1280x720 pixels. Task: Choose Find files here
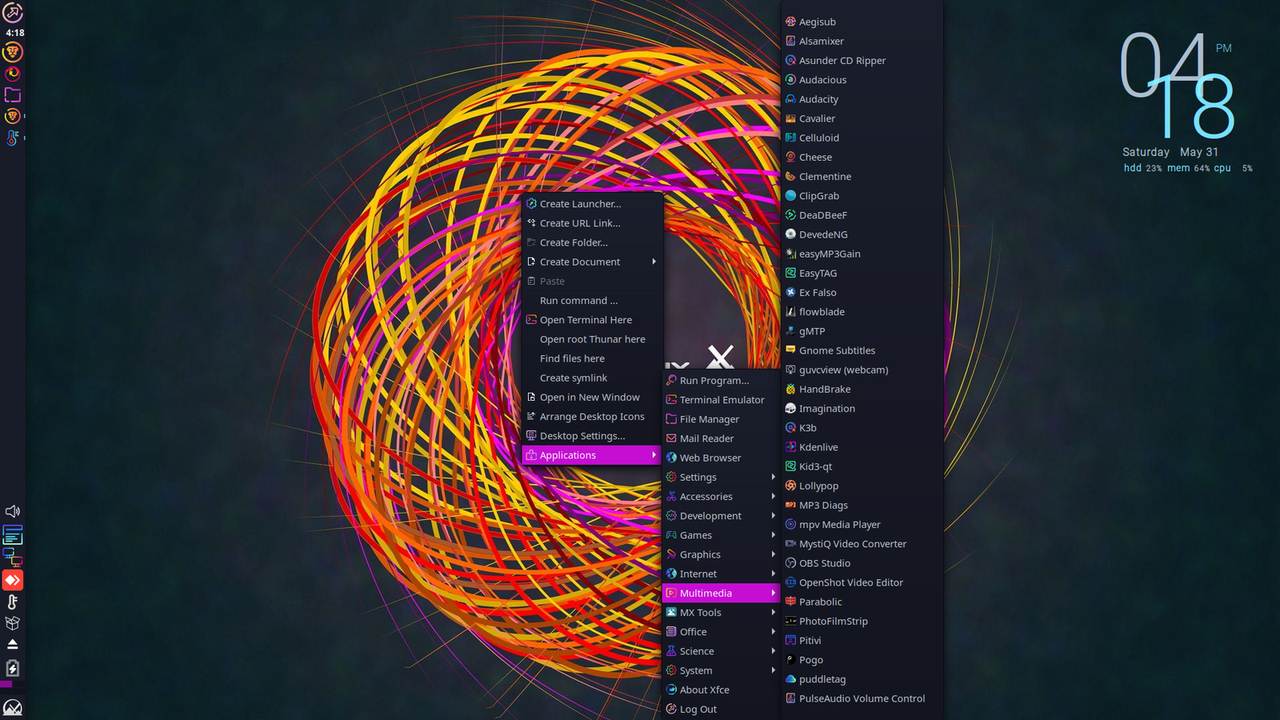(x=592, y=358)
